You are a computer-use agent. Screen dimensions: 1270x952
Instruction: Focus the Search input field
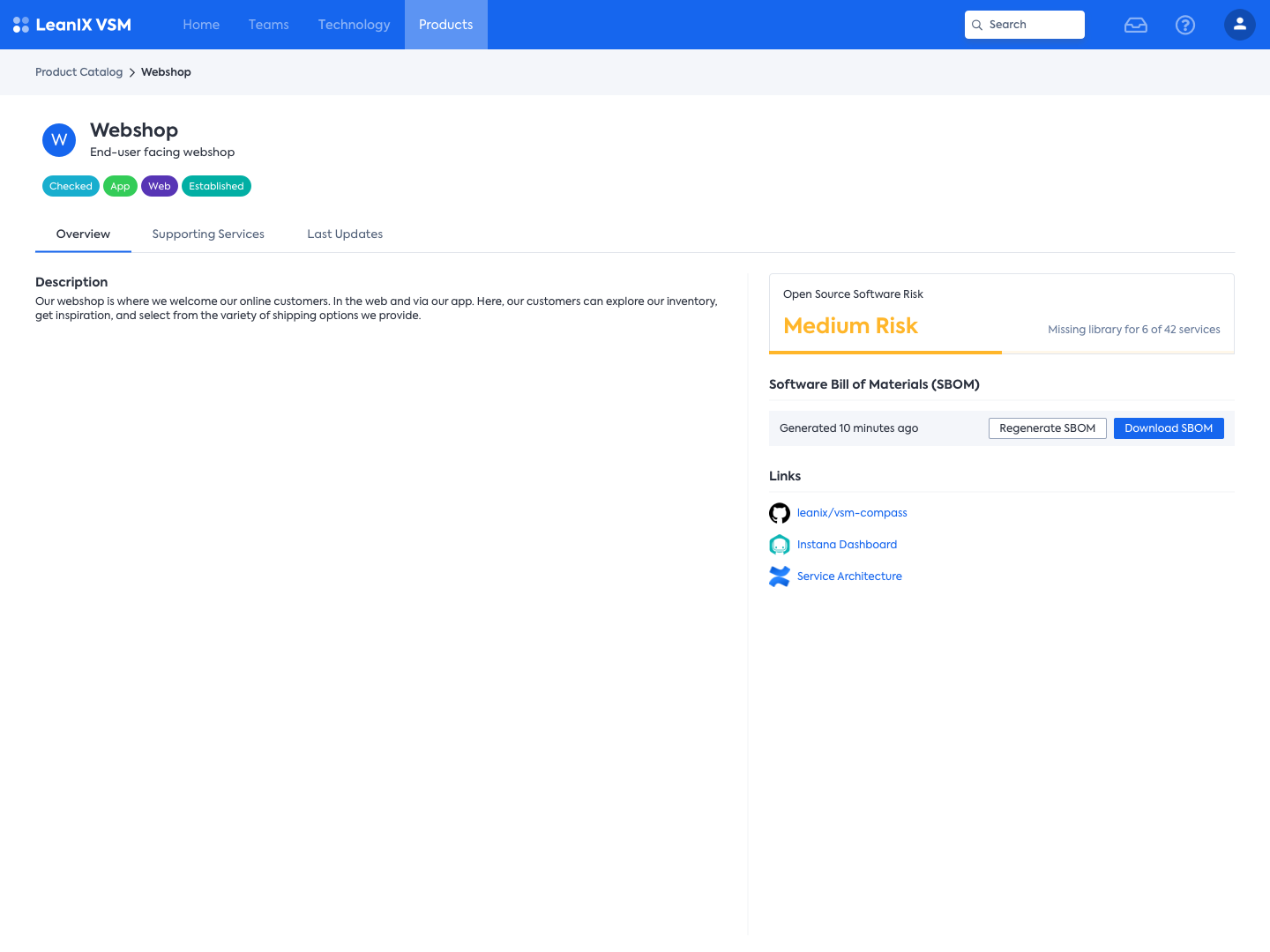(x=1025, y=25)
